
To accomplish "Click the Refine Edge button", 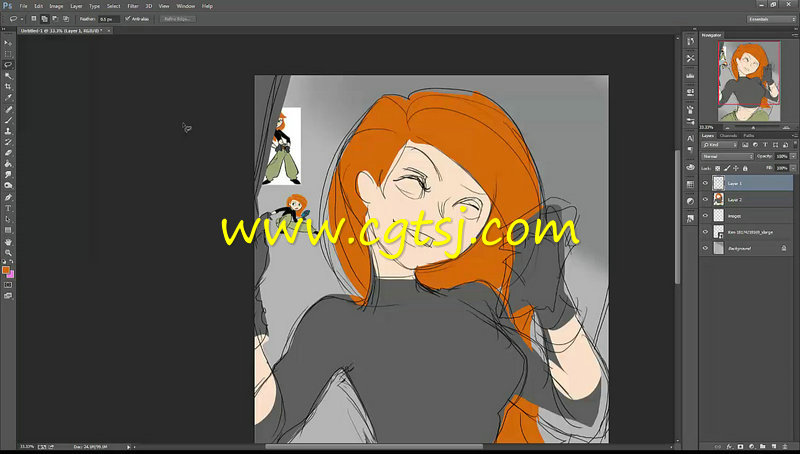I will pos(177,19).
